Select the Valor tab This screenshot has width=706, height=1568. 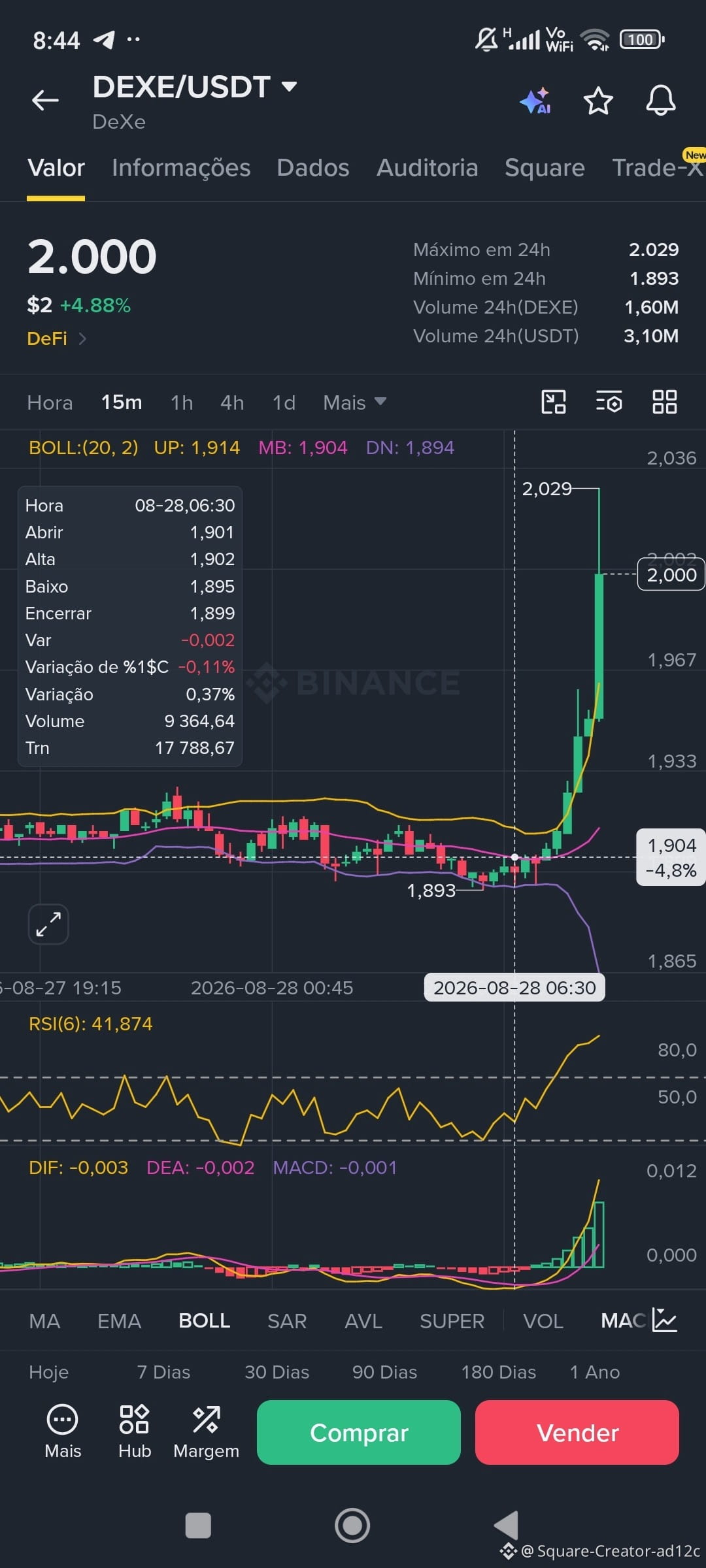[56, 168]
